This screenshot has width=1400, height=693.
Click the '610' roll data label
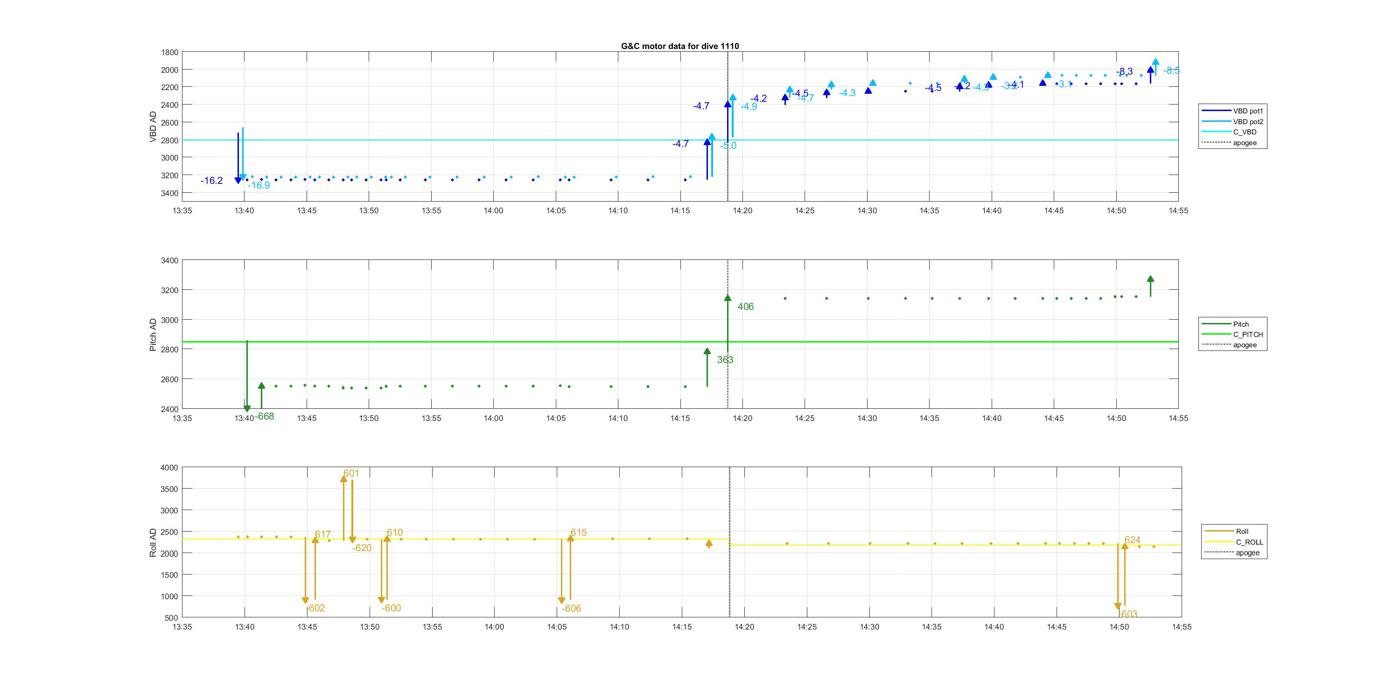point(395,533)
